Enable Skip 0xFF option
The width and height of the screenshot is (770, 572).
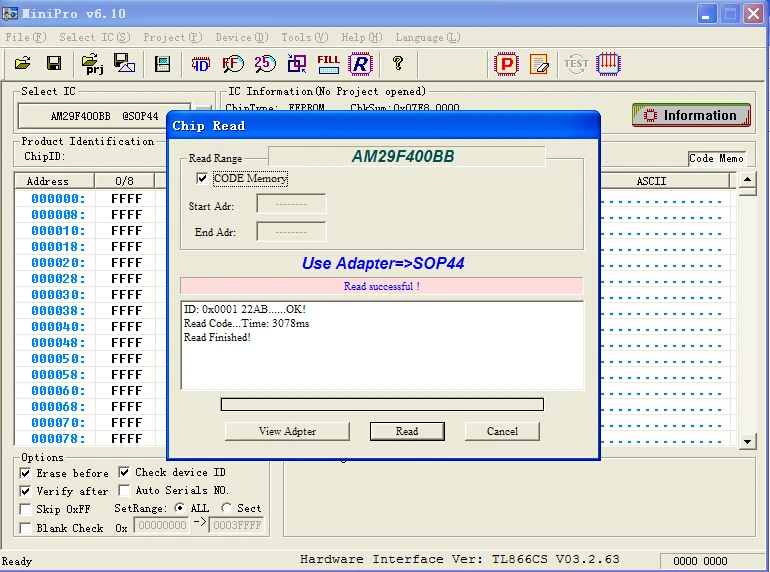26,509
